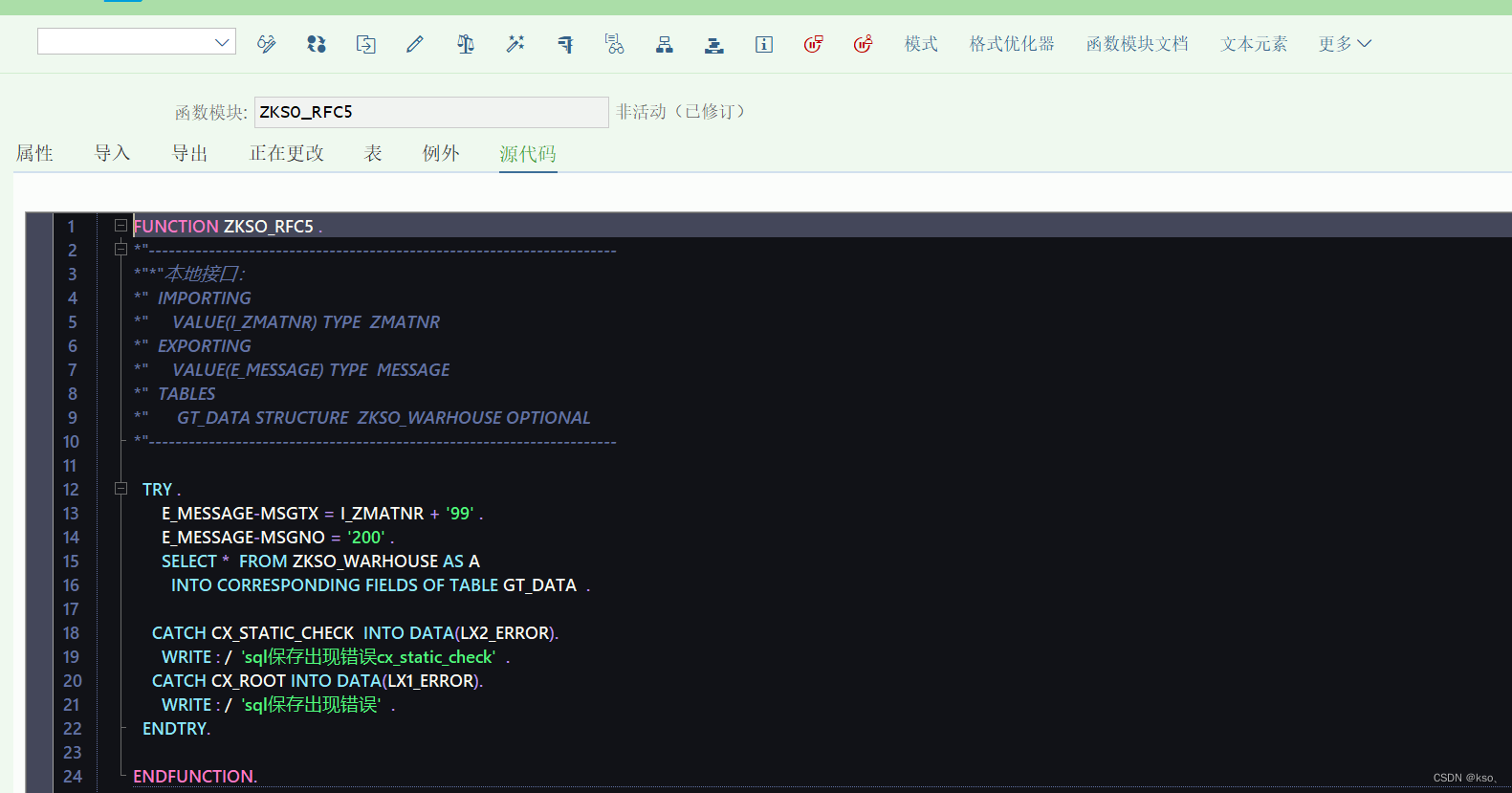Click 'VALUE(E_MESSAGE) TYPE MESSAGE' comment line
1512x793 pixels.
[311, 370]
